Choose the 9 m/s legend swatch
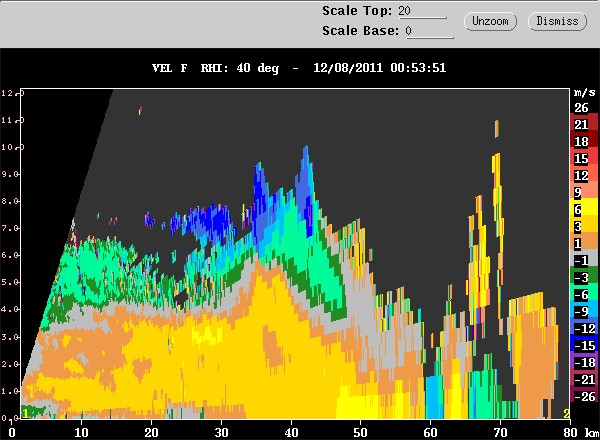Screen dimensions: 600x440 pos(579,193)
